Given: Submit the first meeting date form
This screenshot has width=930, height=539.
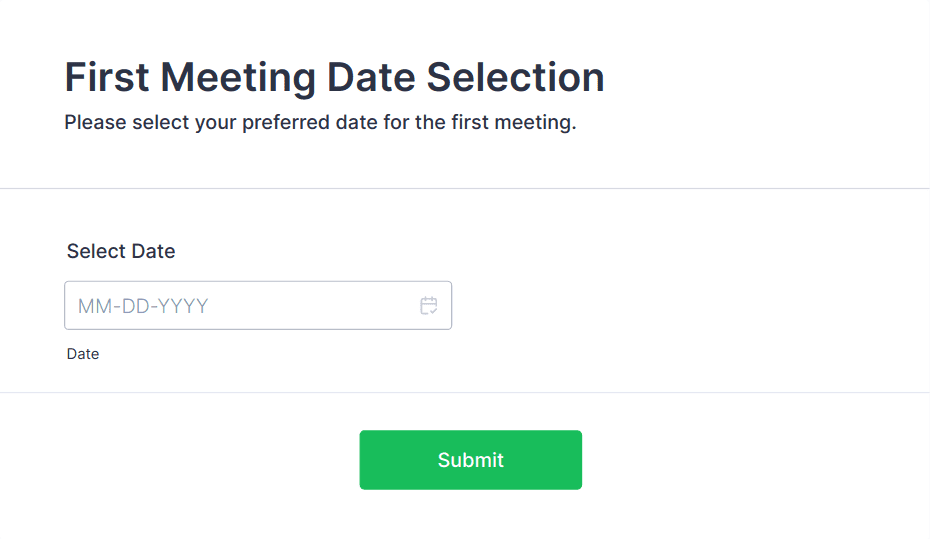Looking at the screenshot, I should [470, 460].
